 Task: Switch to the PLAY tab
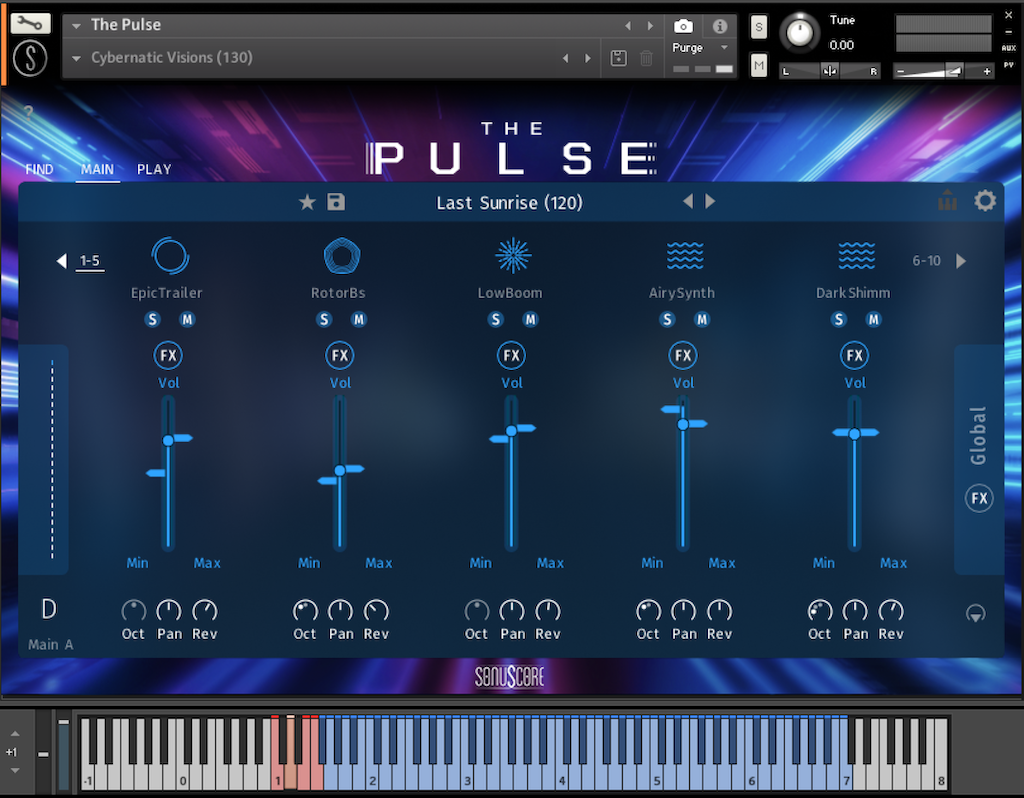point(154,170)
